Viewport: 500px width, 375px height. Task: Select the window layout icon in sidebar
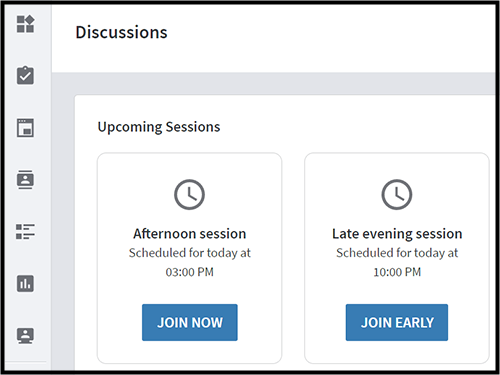25,128
